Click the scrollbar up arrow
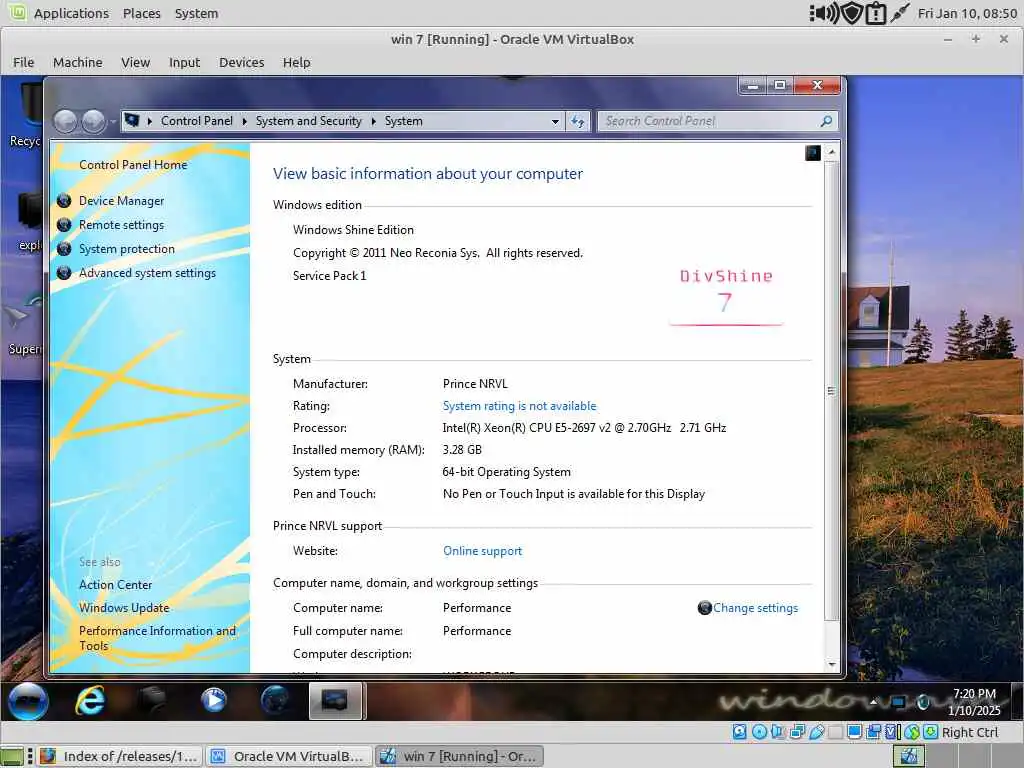This screenshot has height=768, width=1024. click(831, 152)
